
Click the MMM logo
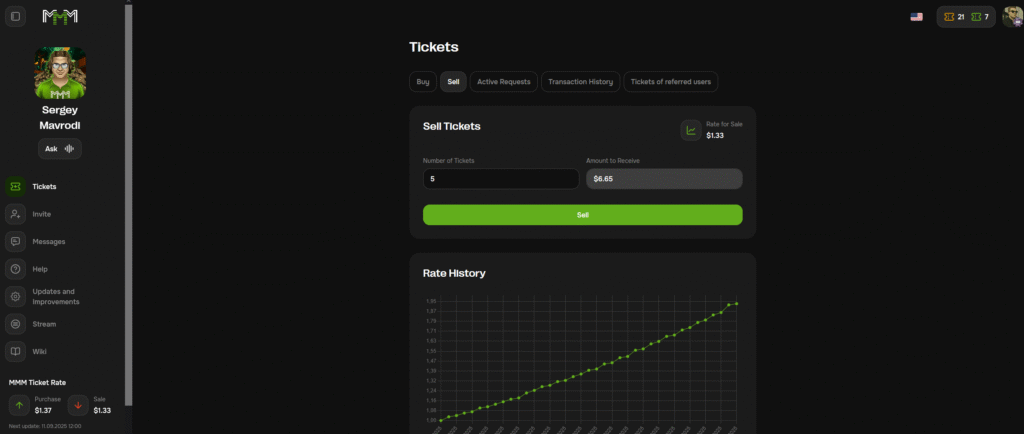(60, 17)
